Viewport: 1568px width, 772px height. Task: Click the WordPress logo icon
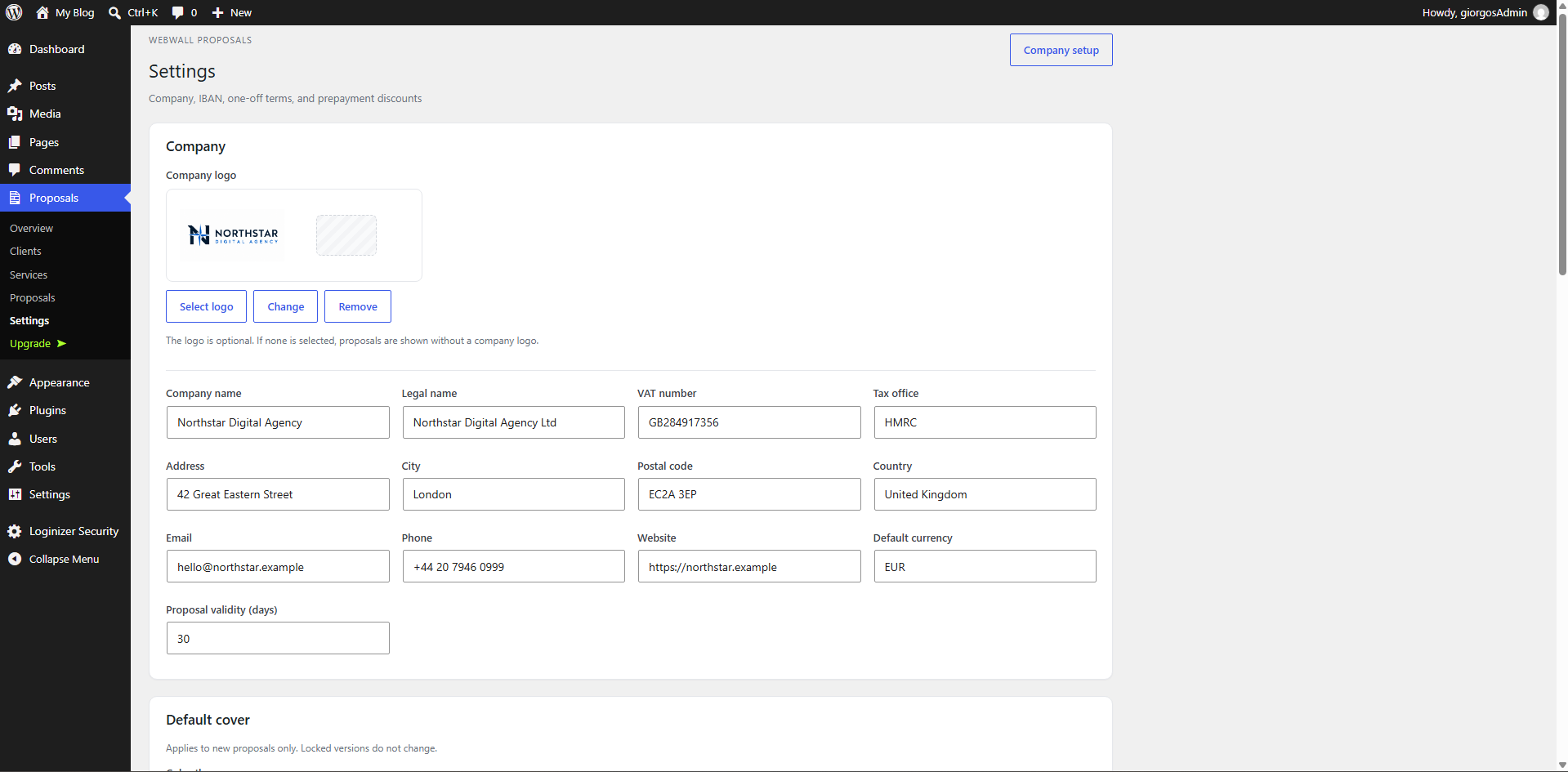(x=14, y=12)
